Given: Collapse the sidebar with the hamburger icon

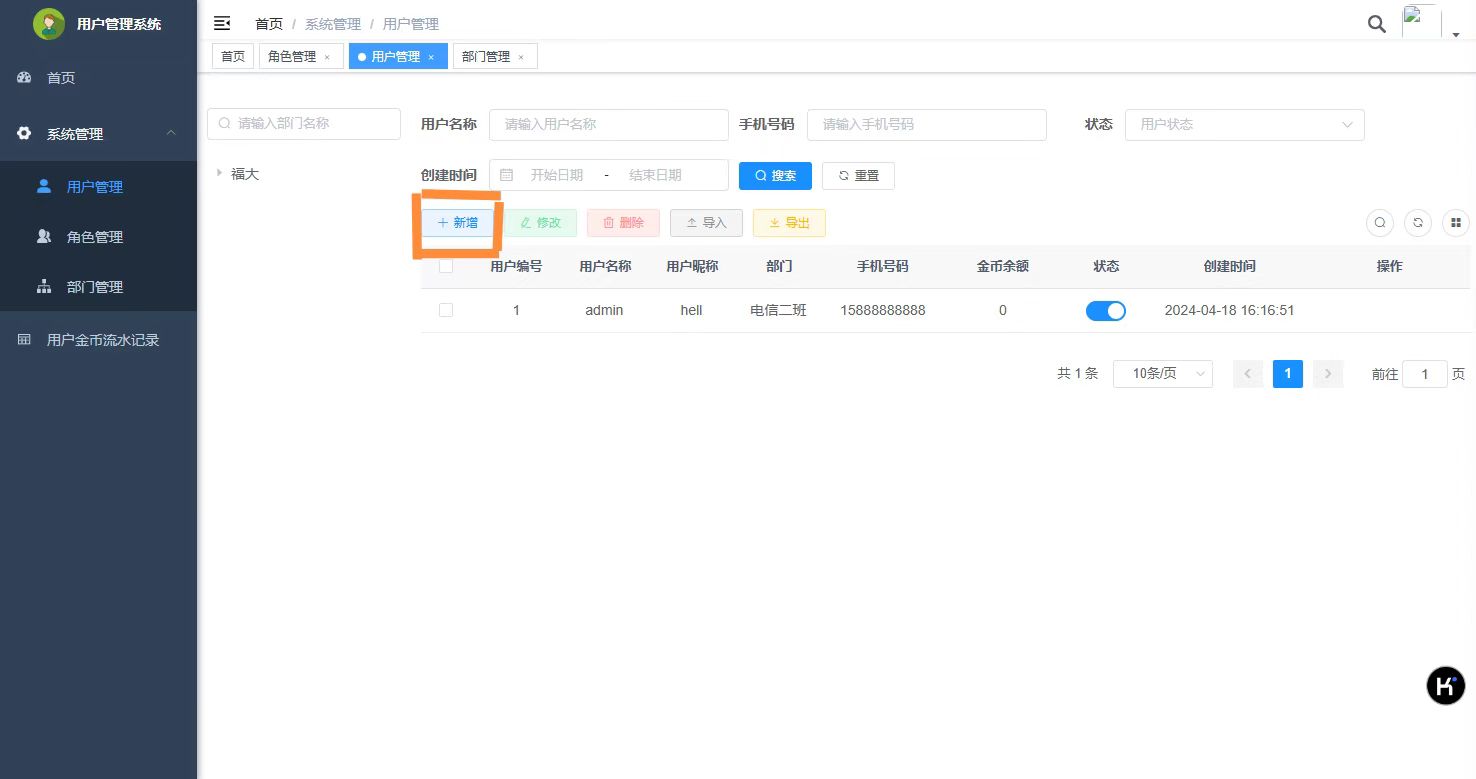Looking at the screenshot, I should coord(222,23).
